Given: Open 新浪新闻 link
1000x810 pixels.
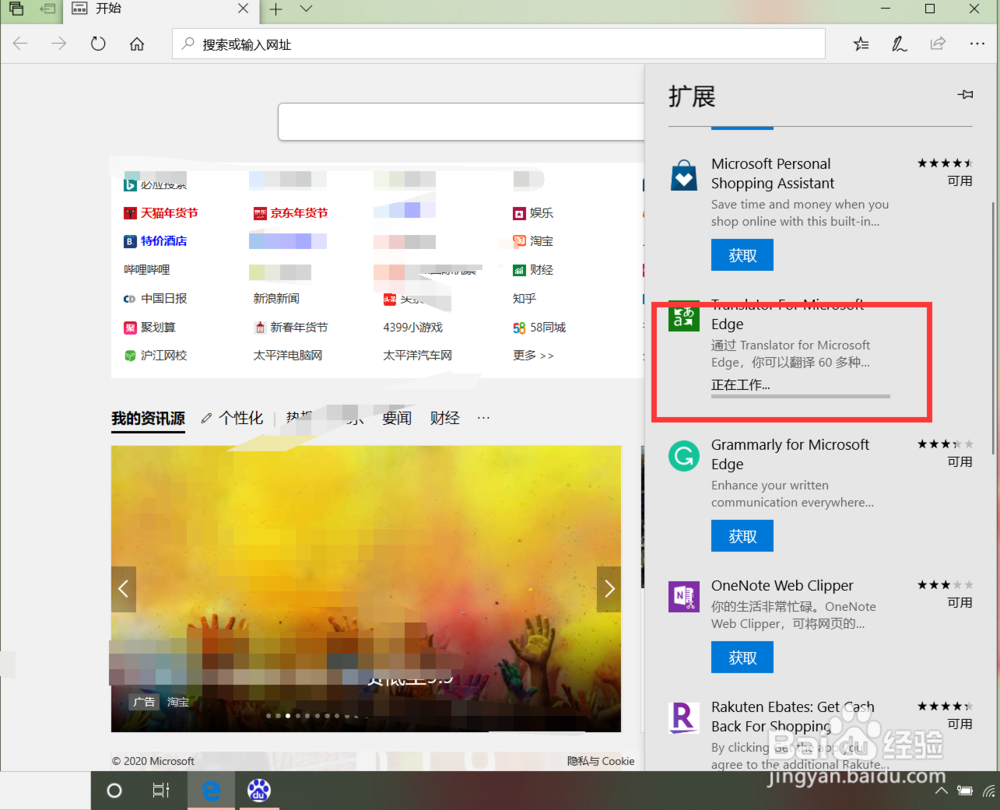Looking at the screenshot, I should click(276, 298).
